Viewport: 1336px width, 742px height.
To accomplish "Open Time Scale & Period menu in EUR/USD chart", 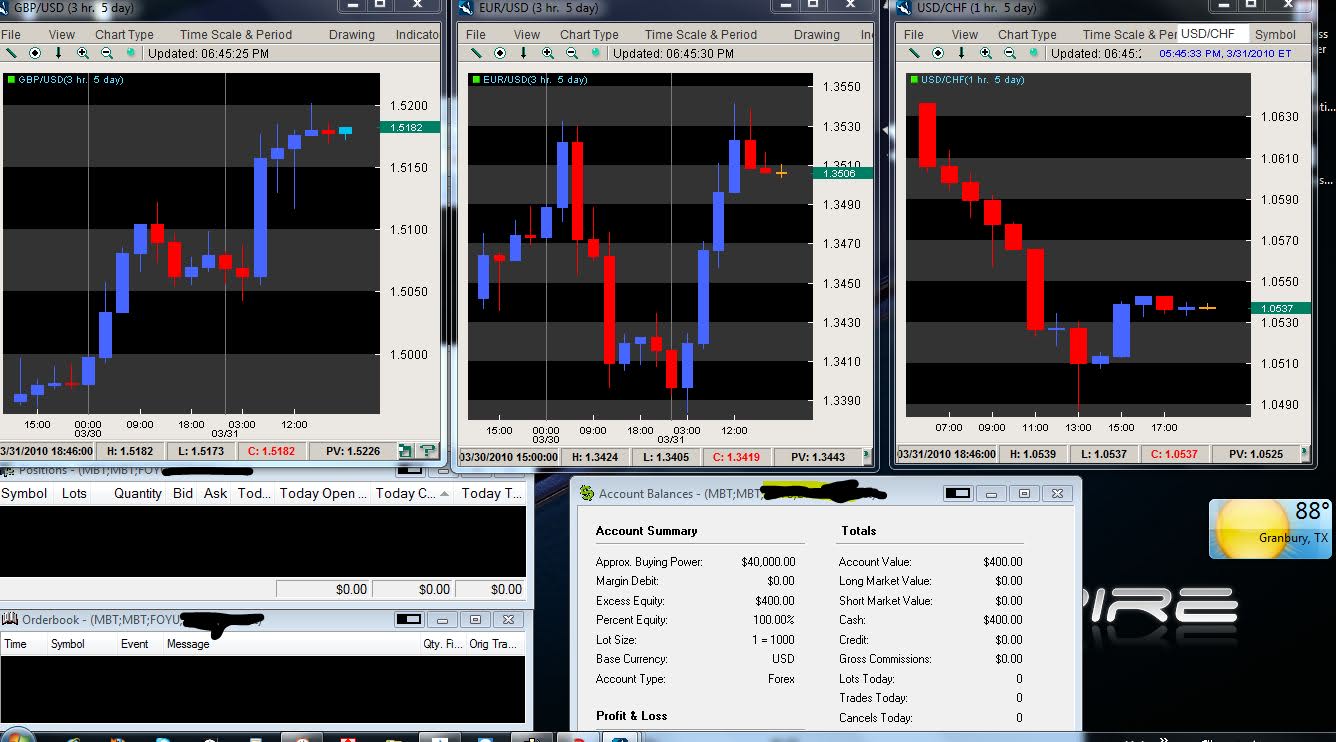I will tap(701, 34).
